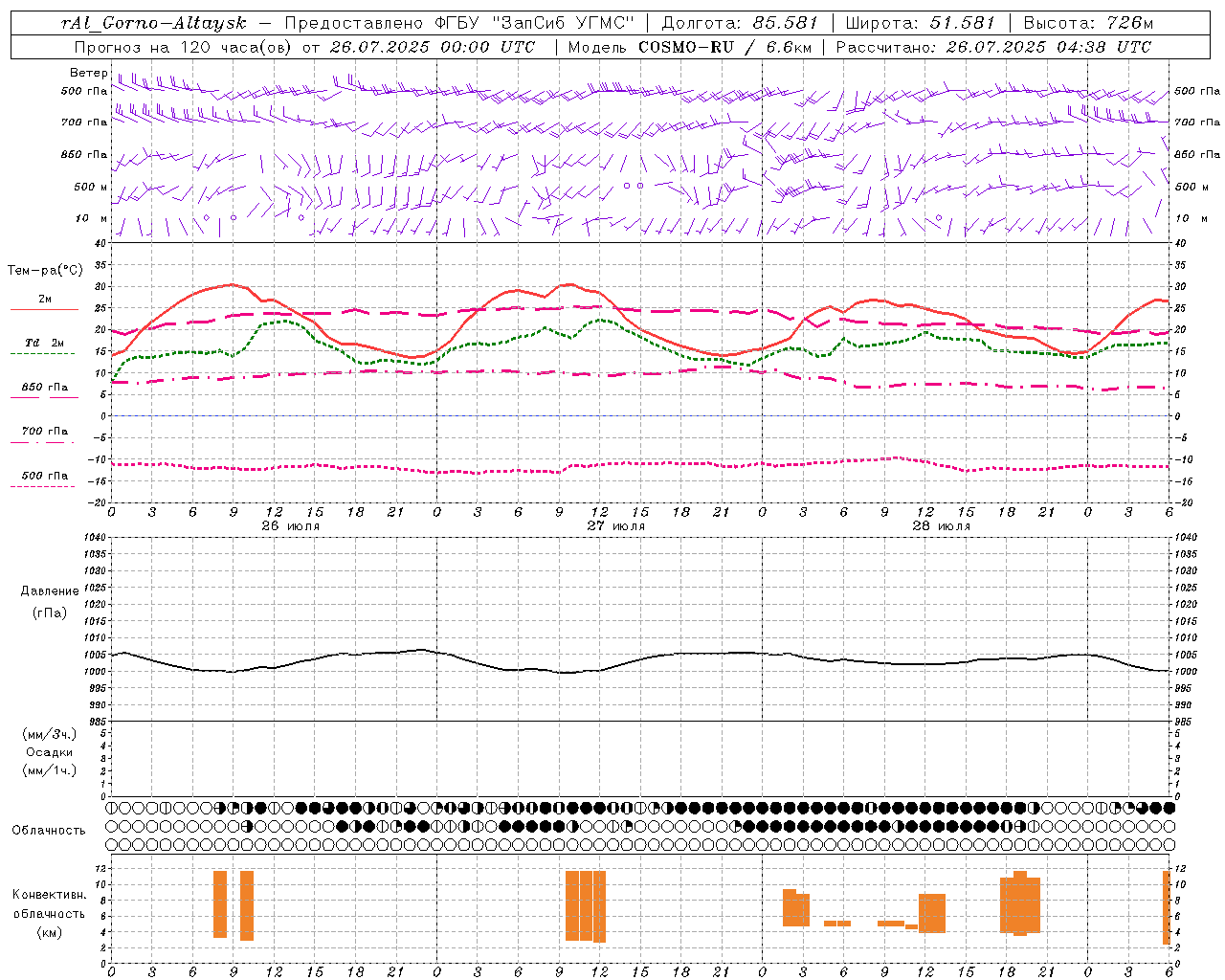Click the left 500 гПа wind level label

(x=84, y=91)
